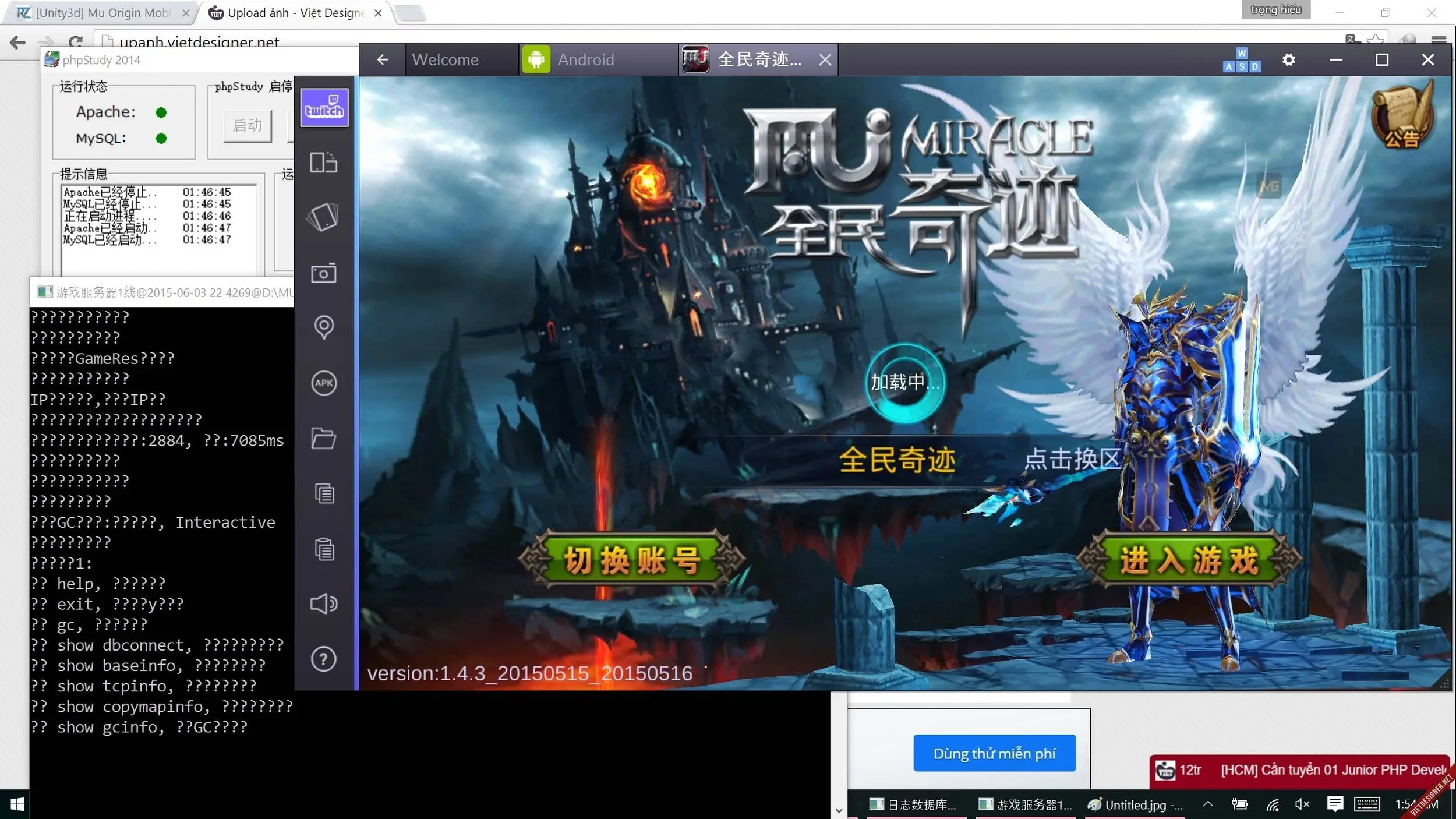Click the Windows Start button
This screenshot has width=1456, height=819.
[x=17, y=804]
